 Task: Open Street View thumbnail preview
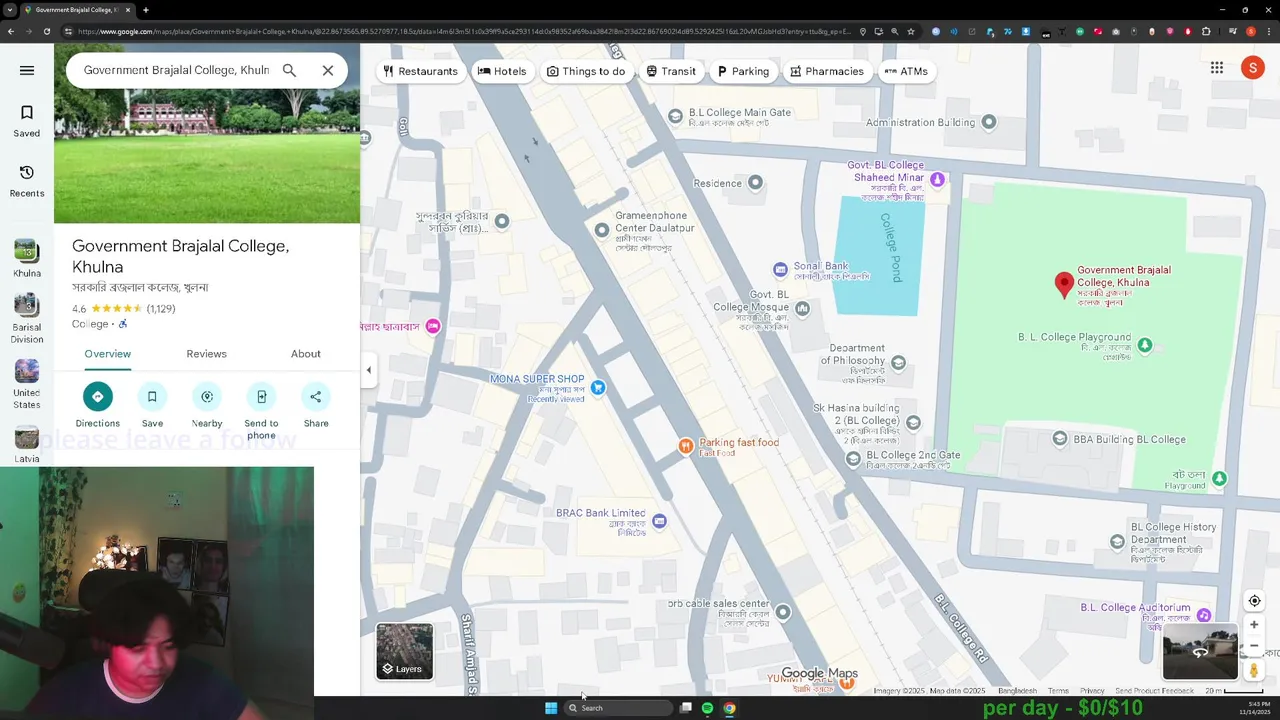[1200, 651]
